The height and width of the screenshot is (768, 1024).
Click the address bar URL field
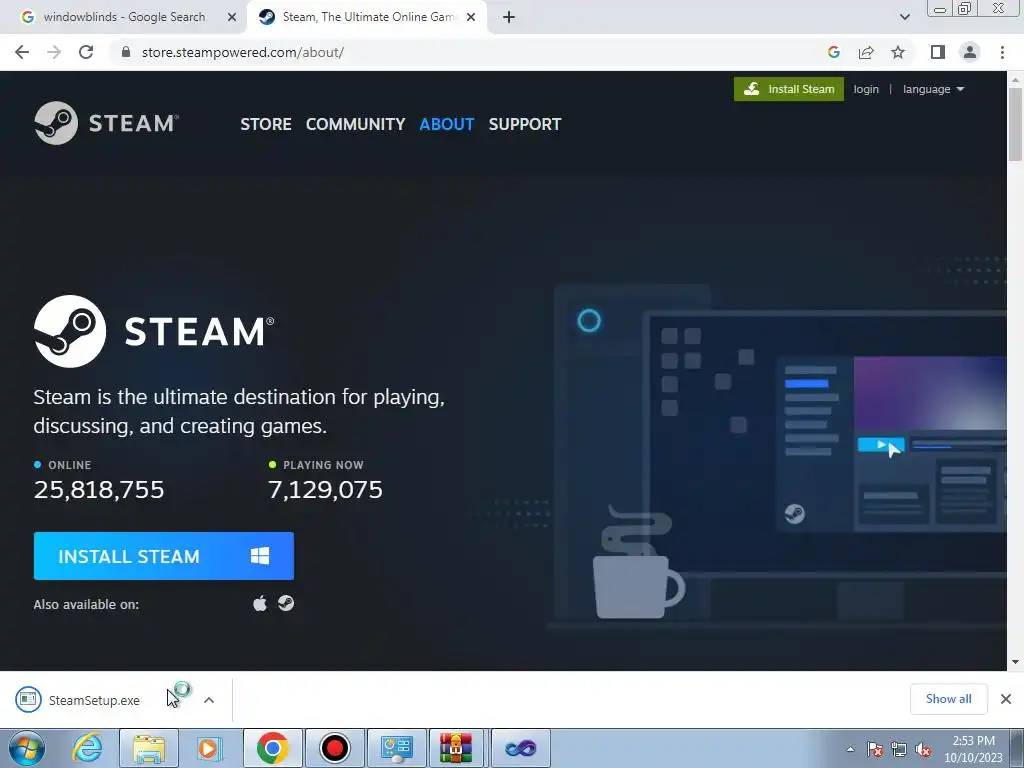(470, 52)
